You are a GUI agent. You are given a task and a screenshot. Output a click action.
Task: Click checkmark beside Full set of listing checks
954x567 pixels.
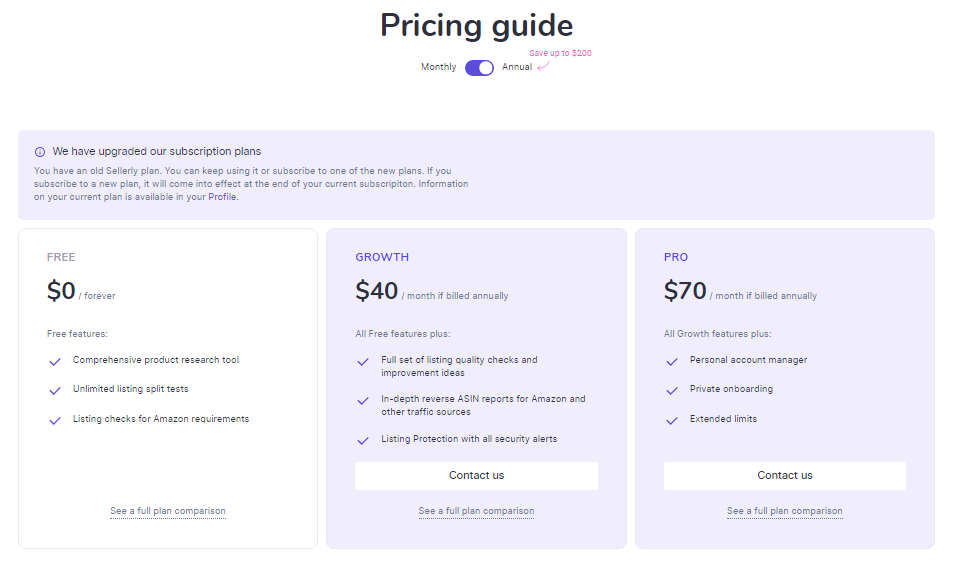pyautogui.click(x=363, y=362)
